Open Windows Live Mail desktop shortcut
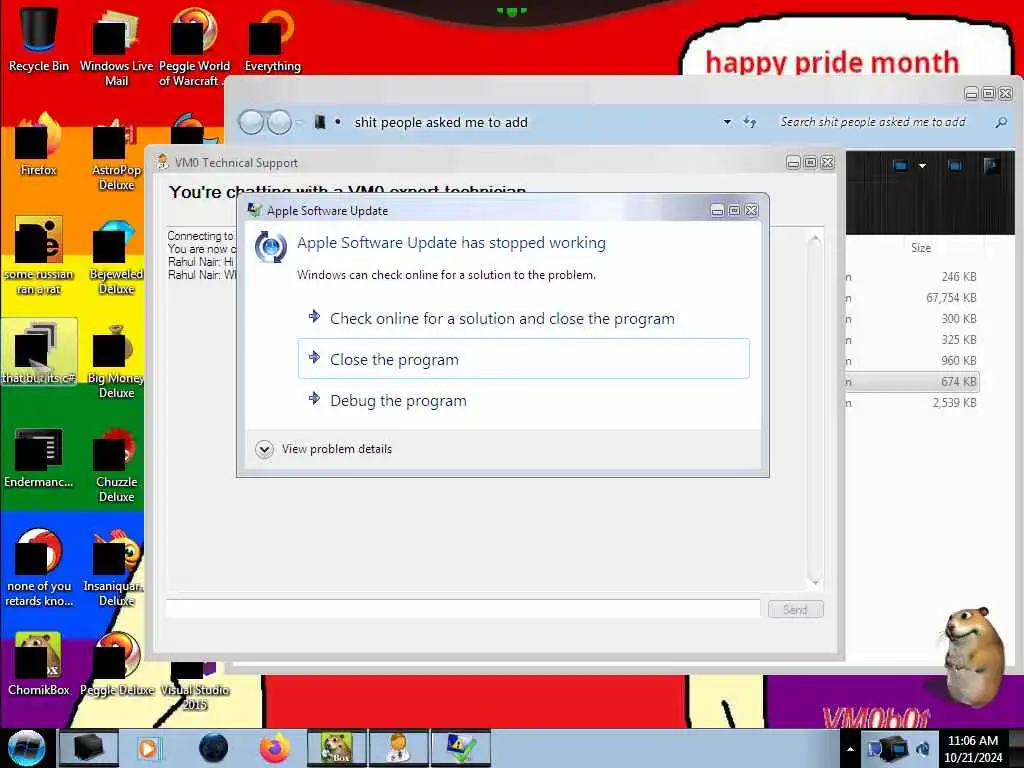The width and height of the screenshot is (1024, 768). point(116,47)
